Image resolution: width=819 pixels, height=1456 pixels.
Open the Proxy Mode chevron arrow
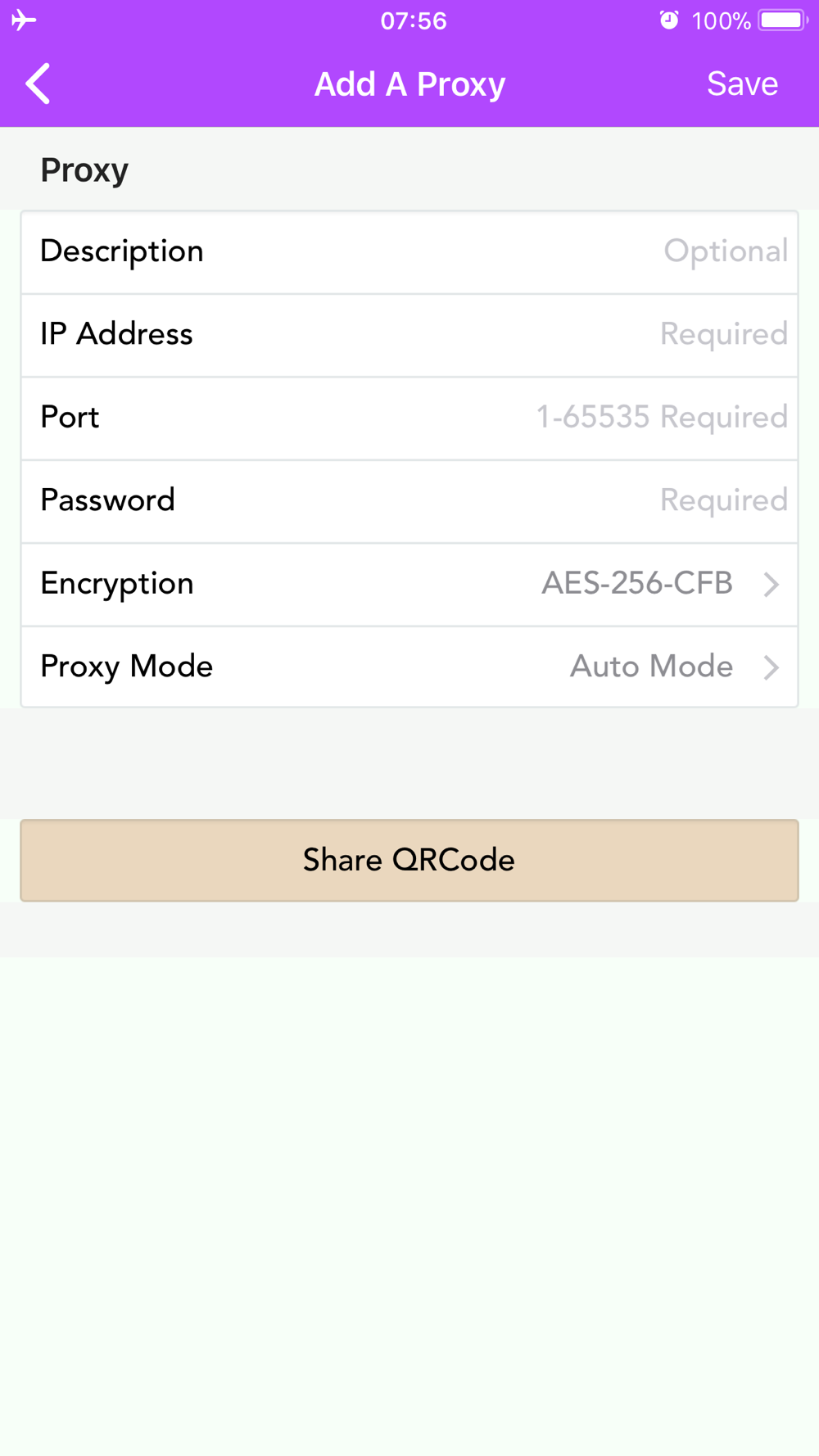(x=771, y=667)
